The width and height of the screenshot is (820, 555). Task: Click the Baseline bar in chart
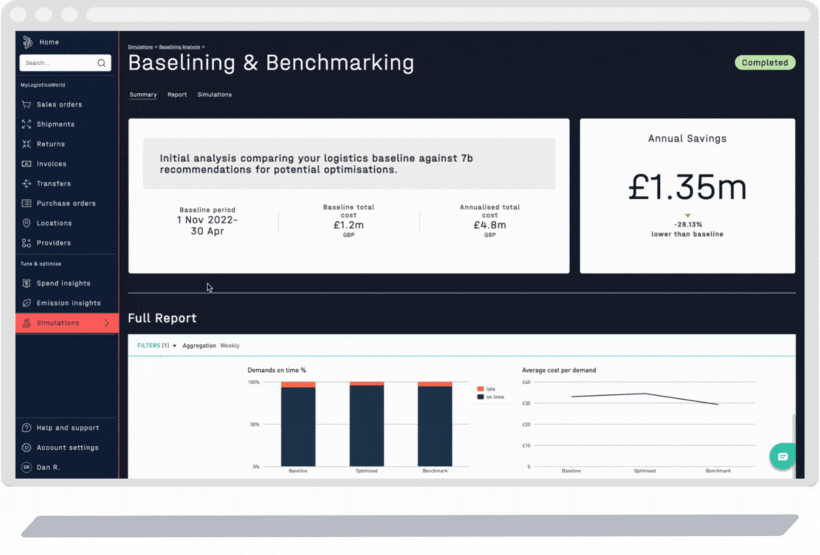point(298,426)
